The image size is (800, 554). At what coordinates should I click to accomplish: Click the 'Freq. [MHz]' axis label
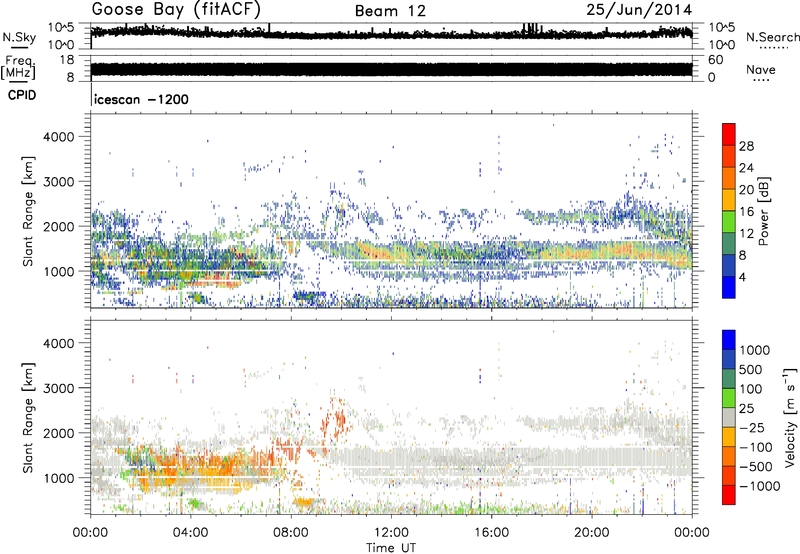(x=18, y=68)
